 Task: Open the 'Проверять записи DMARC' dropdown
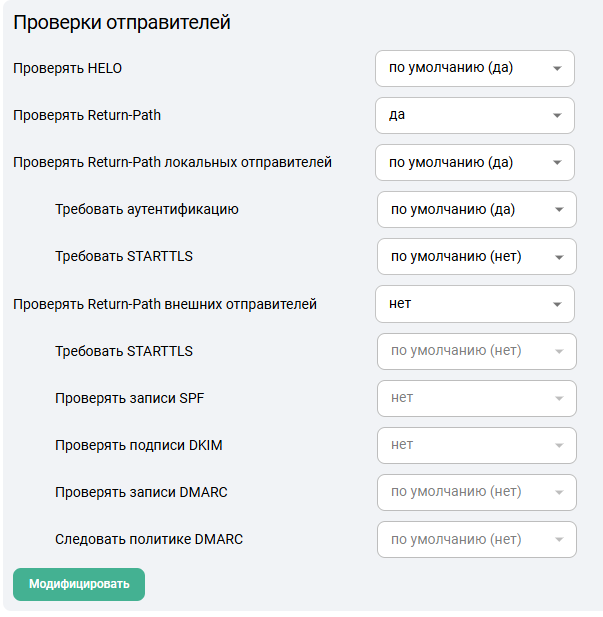click(x=477, y=492)
